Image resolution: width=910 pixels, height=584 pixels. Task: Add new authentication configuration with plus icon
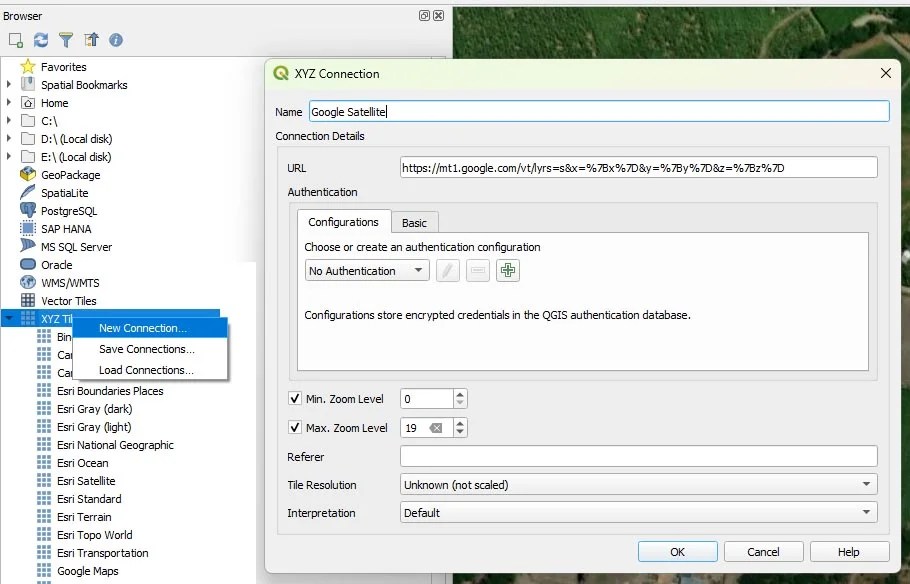[508, 271]
